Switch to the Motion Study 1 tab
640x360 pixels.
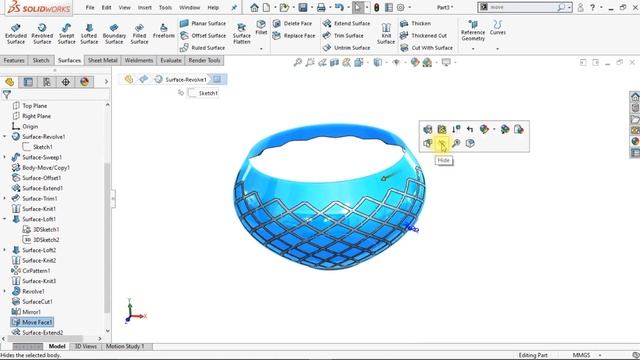pyautogui.click(x=125, y=347)
